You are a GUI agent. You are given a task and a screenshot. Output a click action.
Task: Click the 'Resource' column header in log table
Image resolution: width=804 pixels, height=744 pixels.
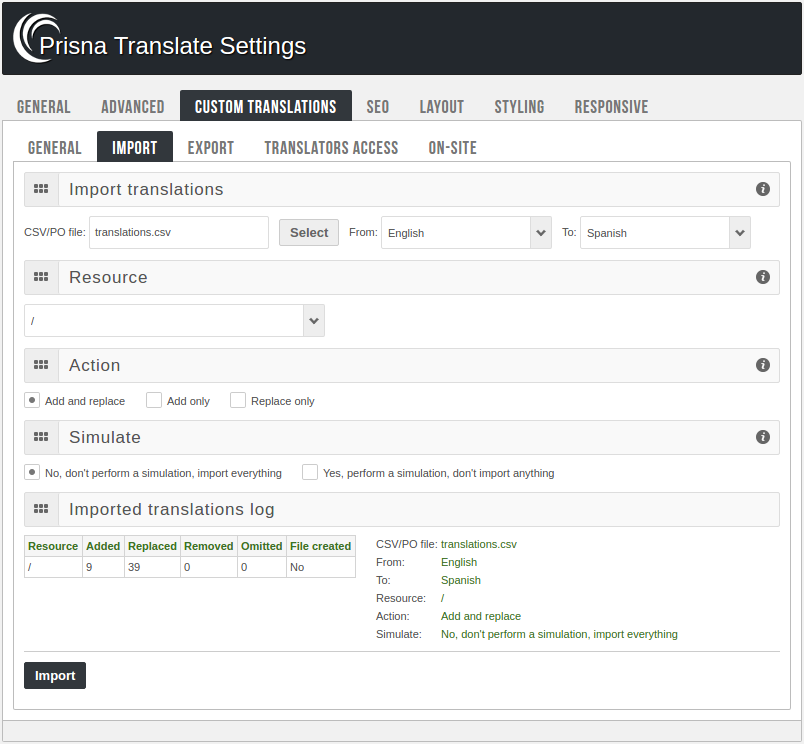click(x=53, y=546)
